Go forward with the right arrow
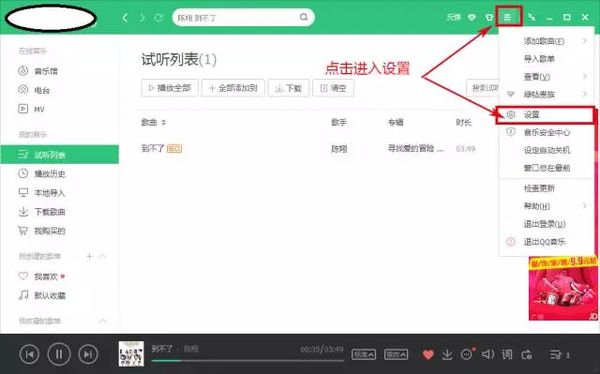Viewport: 600px width, 374px height. click(x=142, y=18)
